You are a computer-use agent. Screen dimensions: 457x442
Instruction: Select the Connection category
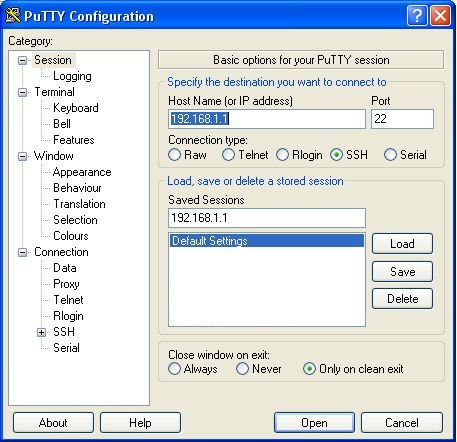(x=61, y=252)
